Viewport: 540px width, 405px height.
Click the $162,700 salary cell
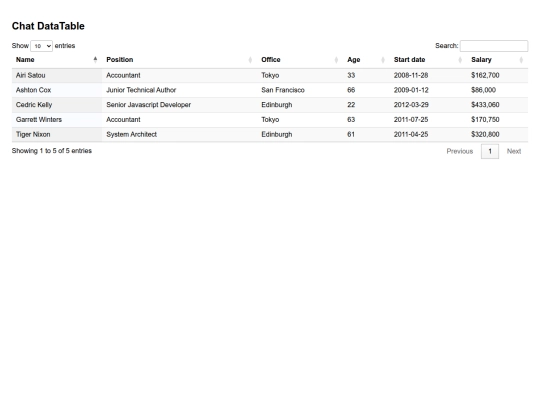coord(498,75)
